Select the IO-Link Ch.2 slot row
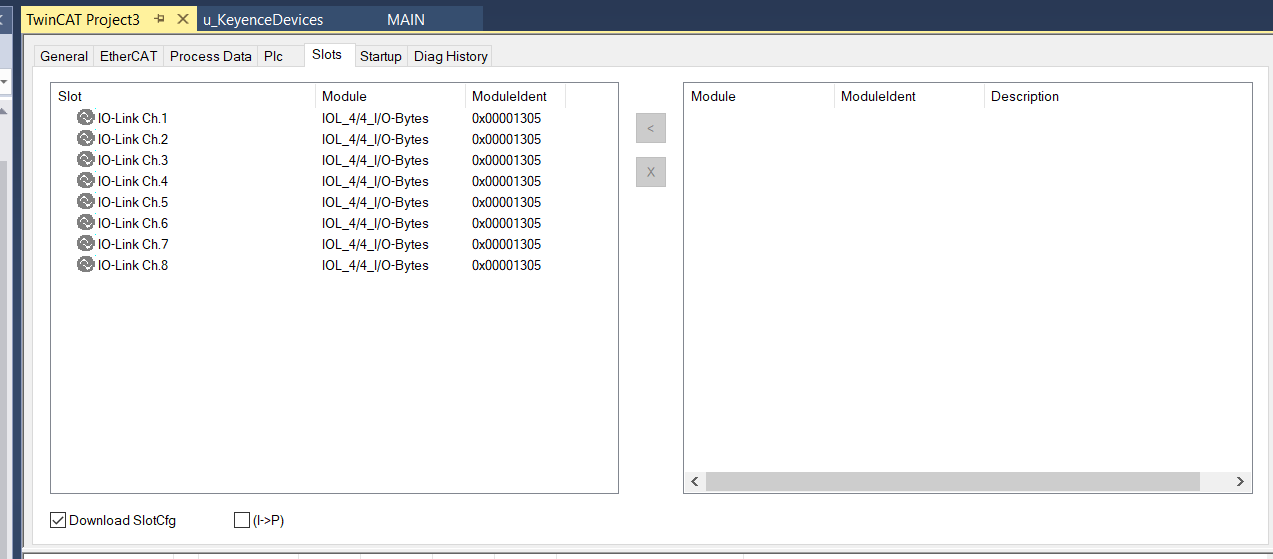 pos(310,139)
